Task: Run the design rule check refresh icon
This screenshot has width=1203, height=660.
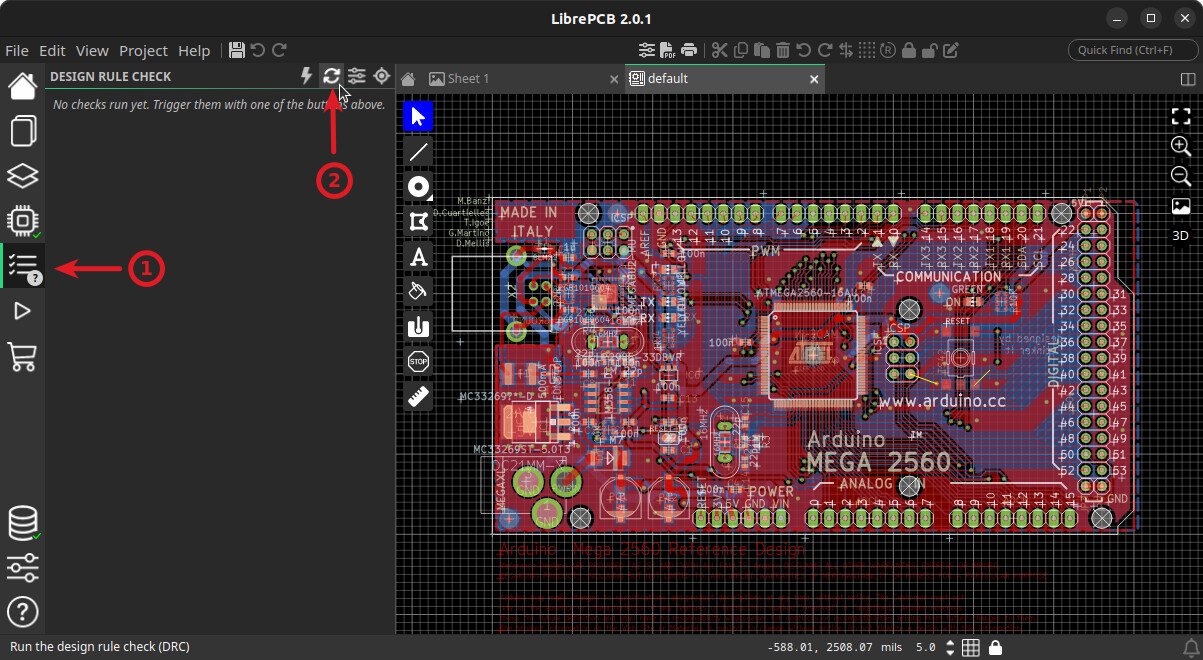Action: click(331, 76)
